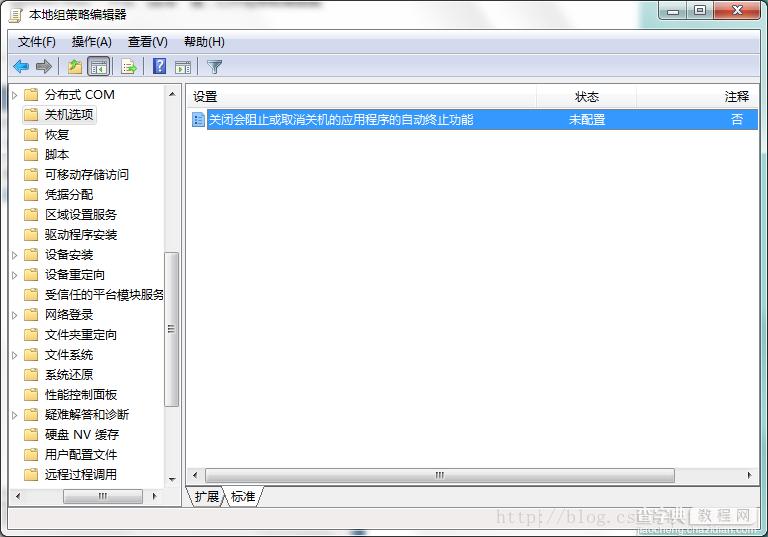Click tree pane scroll down arrow
Viewport: 768px width, 537px height.
(x=172, y=479)
